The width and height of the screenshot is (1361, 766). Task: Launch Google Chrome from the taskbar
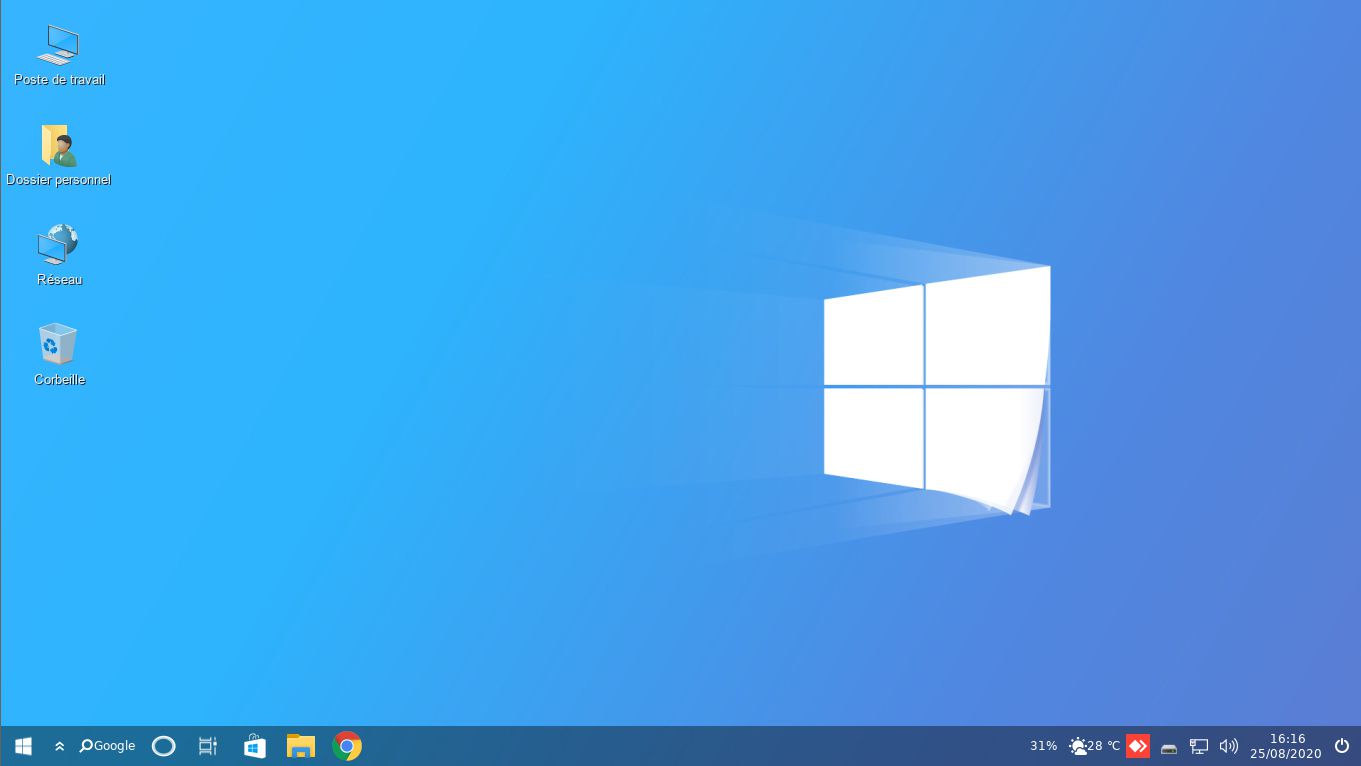[347, 746]
